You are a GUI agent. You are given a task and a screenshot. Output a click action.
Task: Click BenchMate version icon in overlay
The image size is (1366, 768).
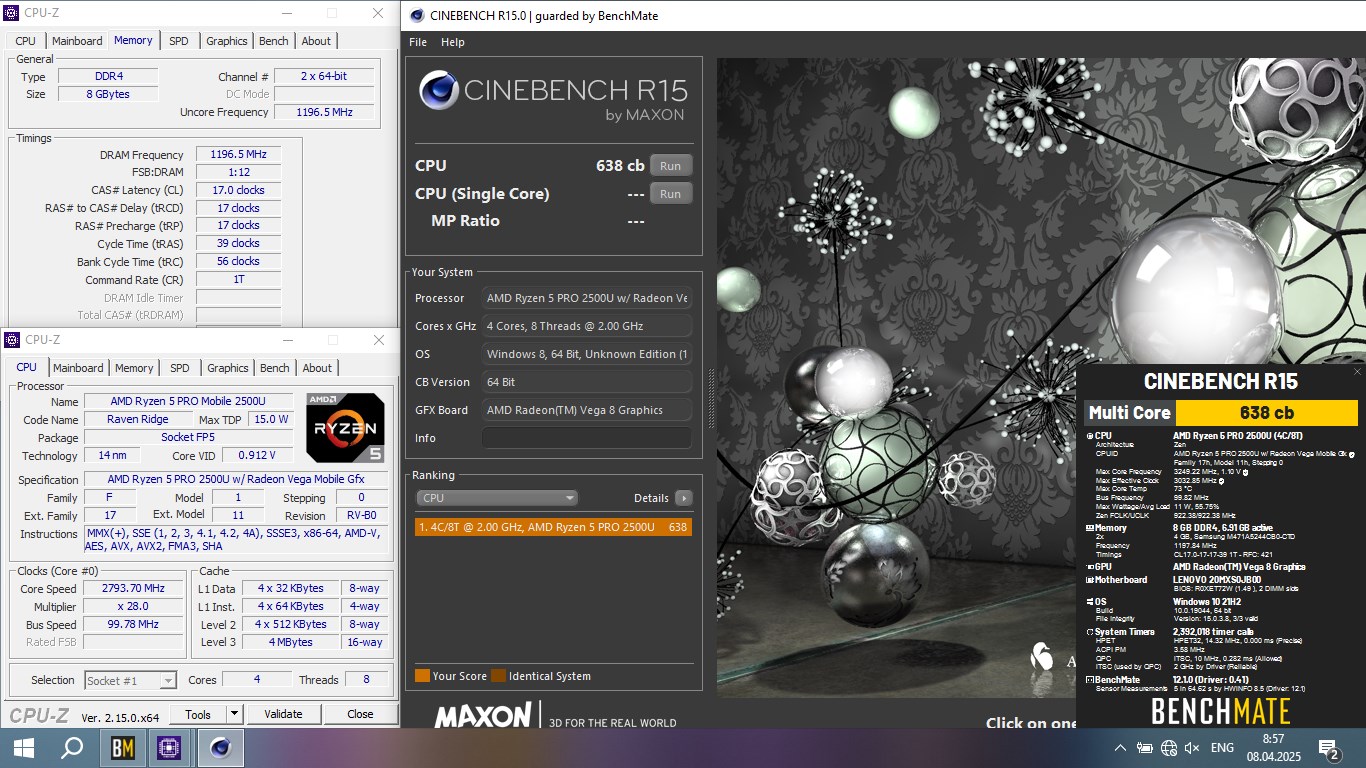[1090, 680]
